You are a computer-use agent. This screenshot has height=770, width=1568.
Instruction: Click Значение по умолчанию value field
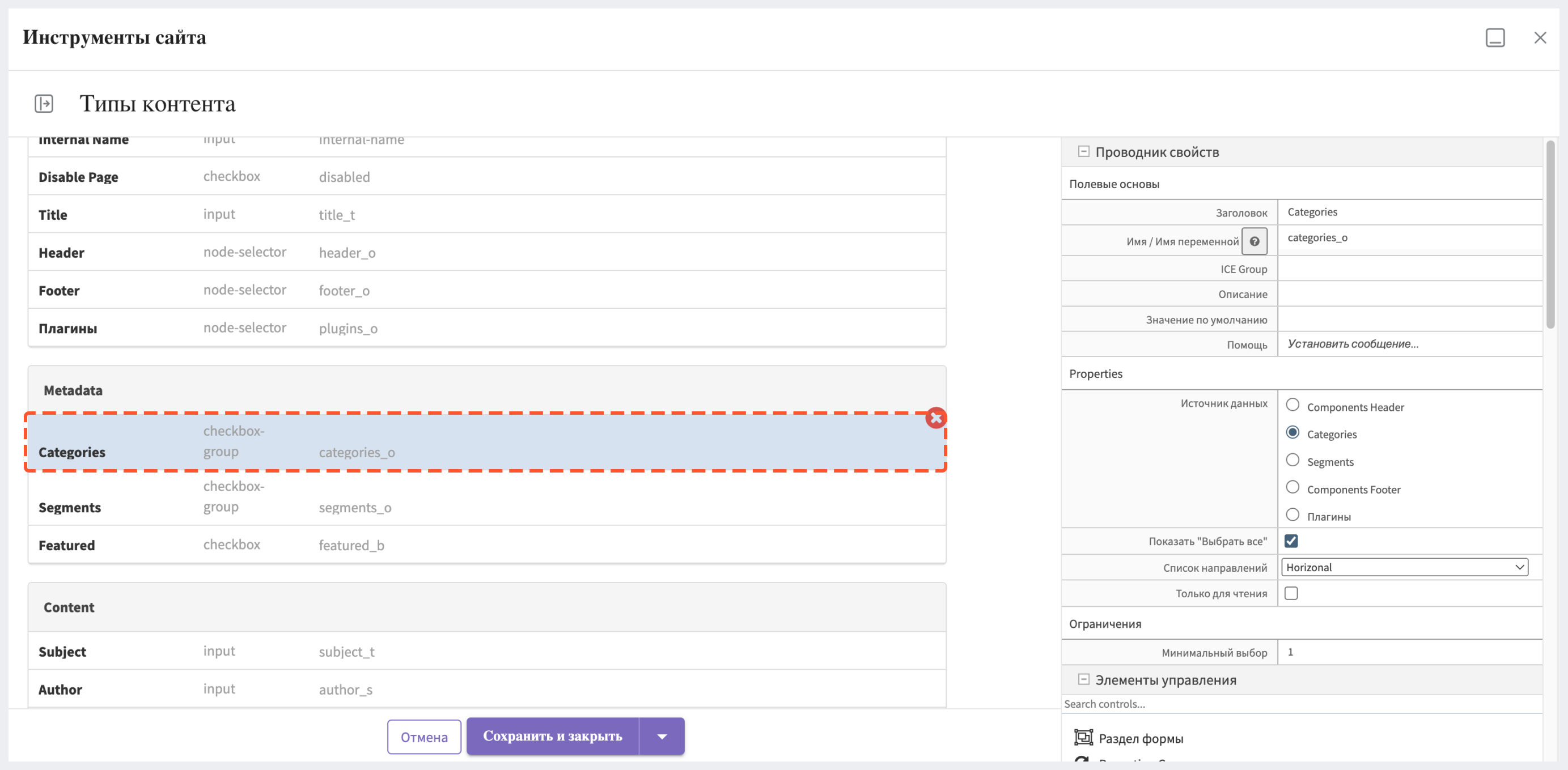pyautogui.click(x=1409, y=320)
